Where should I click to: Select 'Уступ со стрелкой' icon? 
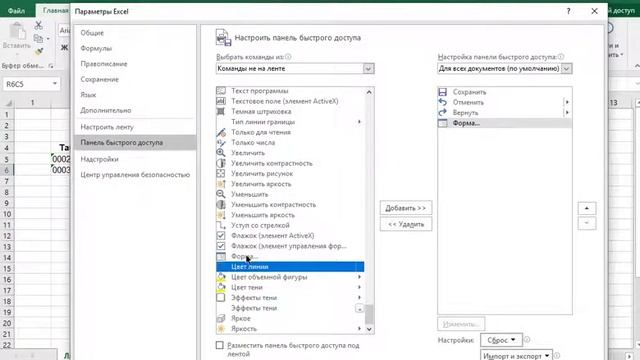(221, 225)
